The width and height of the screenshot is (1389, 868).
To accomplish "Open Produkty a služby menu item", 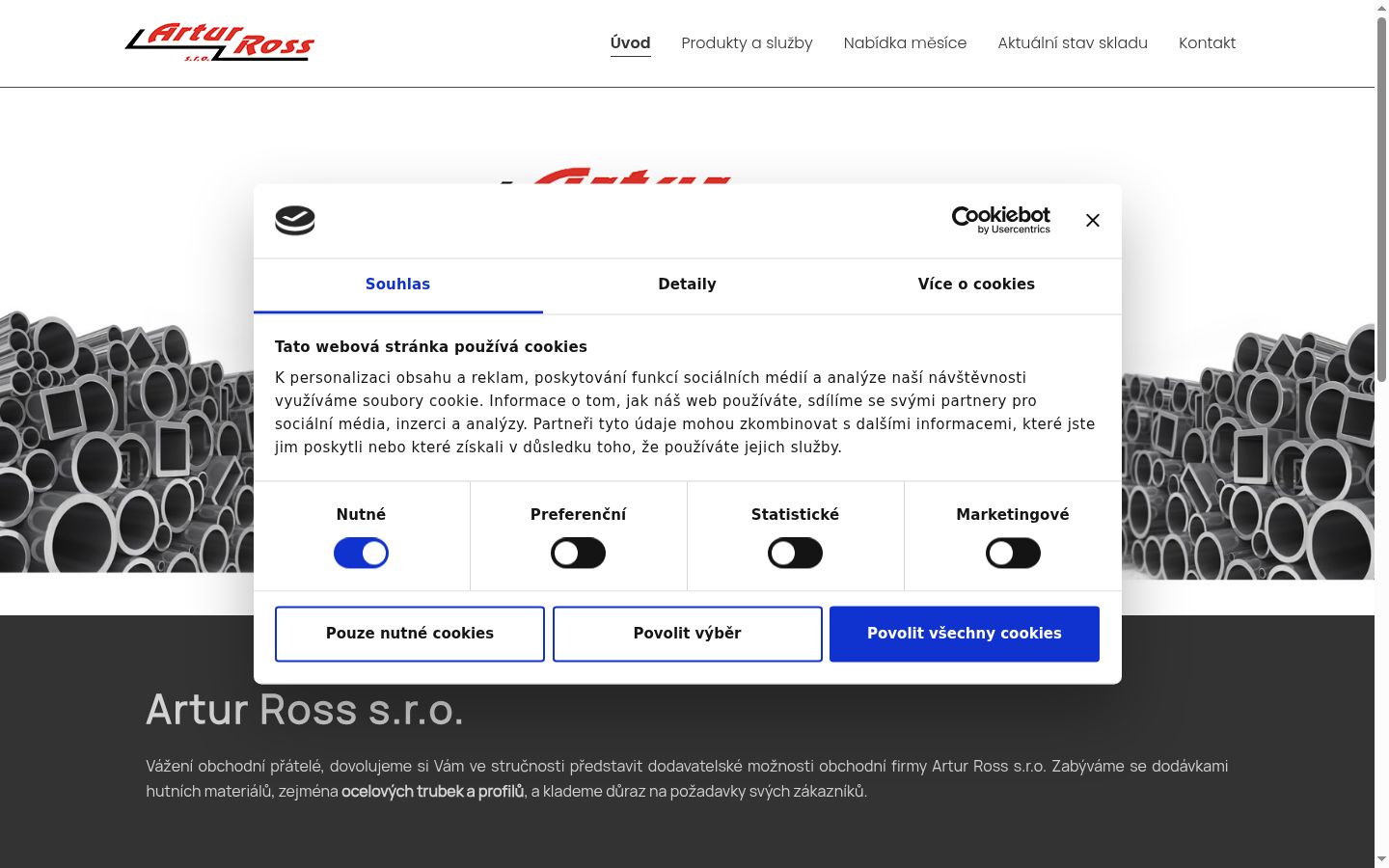I will click(x=748, y=43).
